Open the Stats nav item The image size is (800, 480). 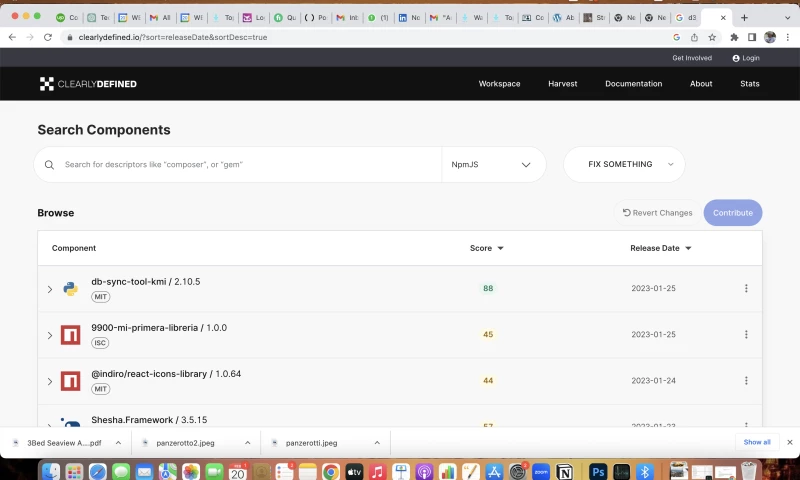[749, 84]
